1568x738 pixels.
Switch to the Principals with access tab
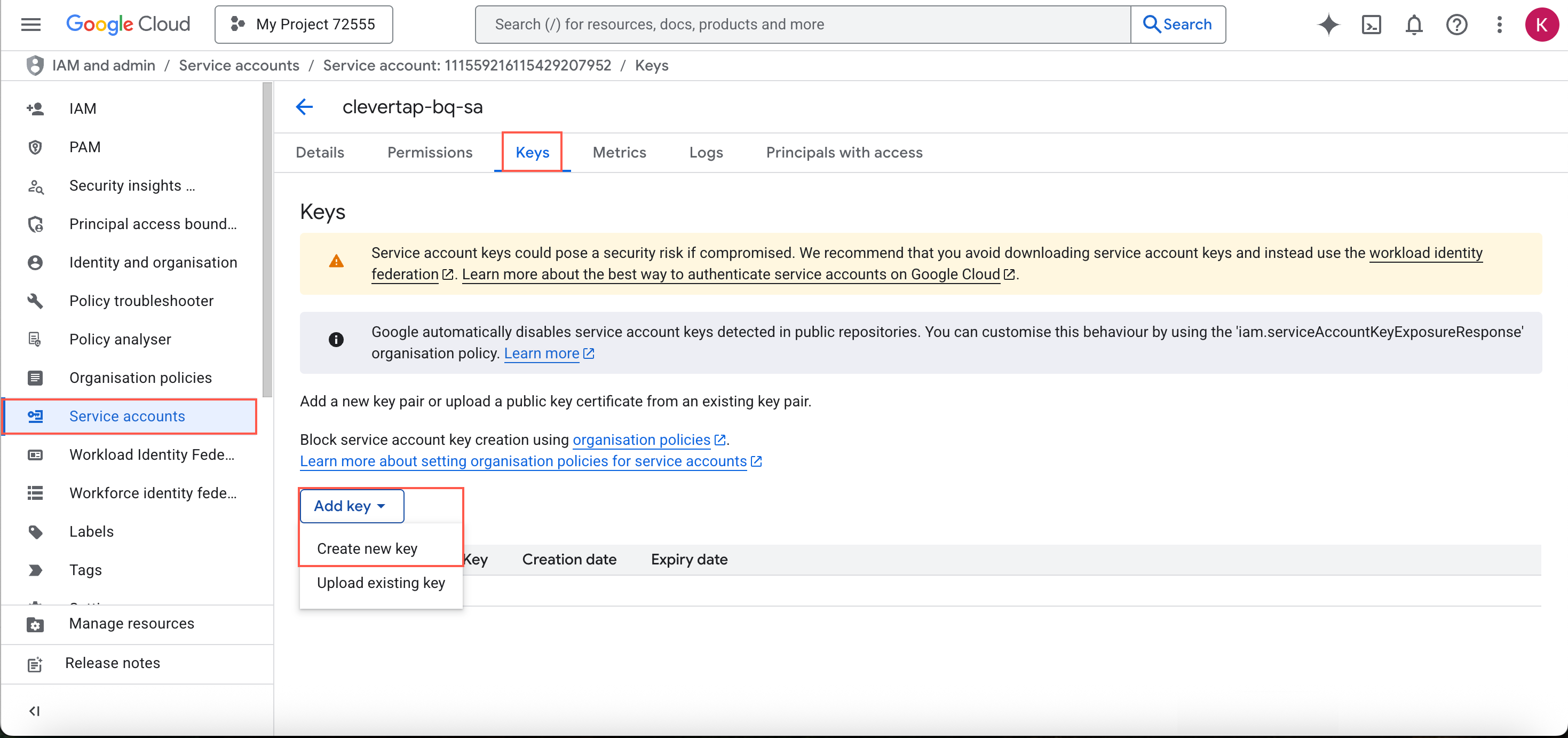click(844, 152)
